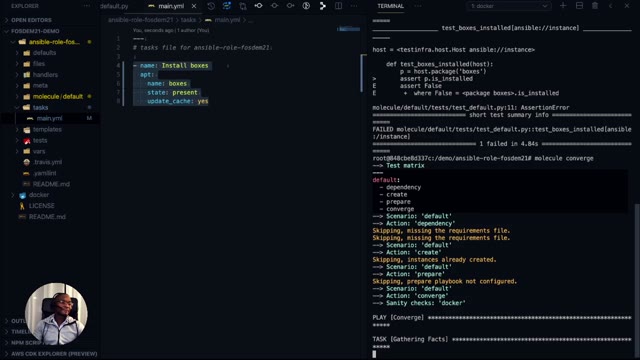640x360 pixels.
Task: Close the terminal panel
Action: (627, 6)
